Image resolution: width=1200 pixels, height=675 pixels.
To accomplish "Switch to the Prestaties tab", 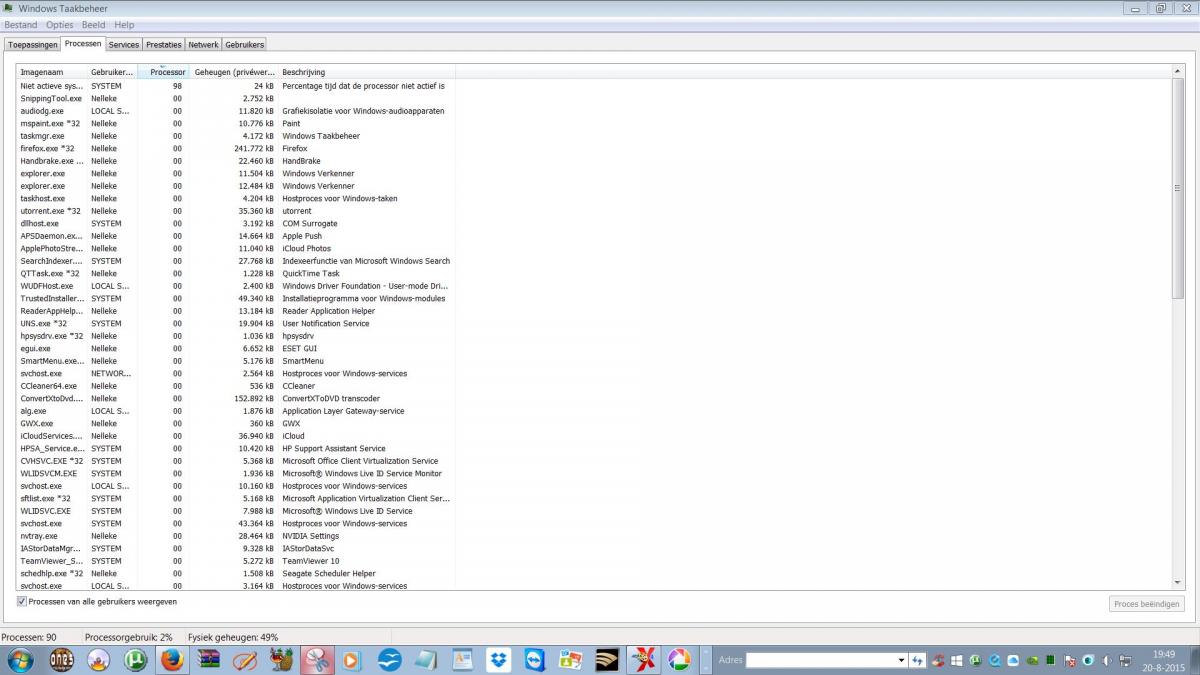I will click(x=164, y=45).
